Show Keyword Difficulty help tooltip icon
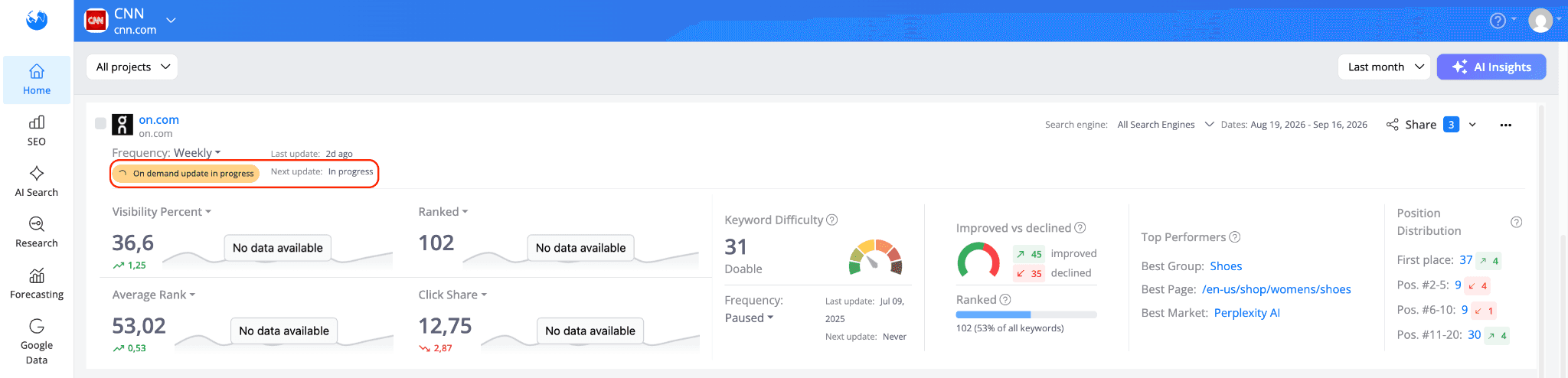 tap(832, 220)
